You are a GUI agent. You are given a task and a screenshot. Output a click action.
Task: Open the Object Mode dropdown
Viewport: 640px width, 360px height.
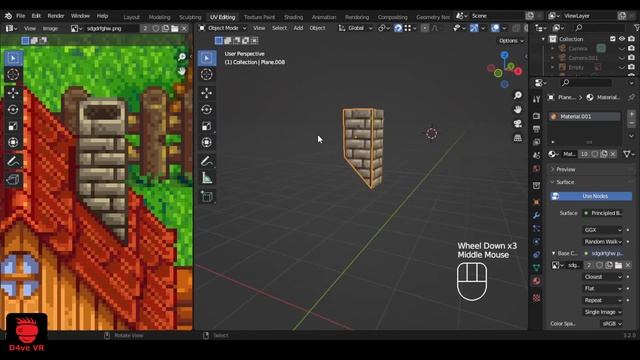tap(222, 28)
